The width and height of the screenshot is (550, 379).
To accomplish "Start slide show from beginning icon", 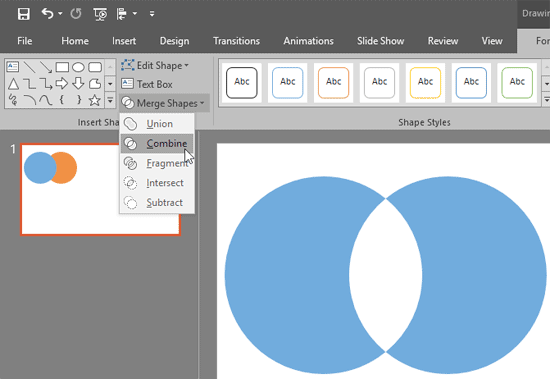I will point(100,14).
